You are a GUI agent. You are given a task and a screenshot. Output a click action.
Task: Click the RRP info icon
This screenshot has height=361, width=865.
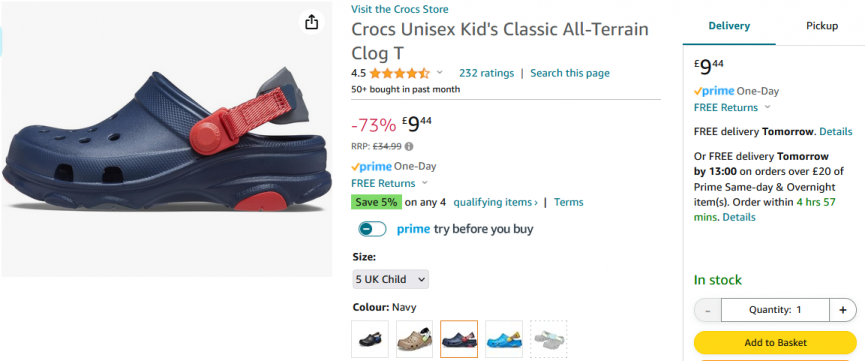[x=409, y=147]
